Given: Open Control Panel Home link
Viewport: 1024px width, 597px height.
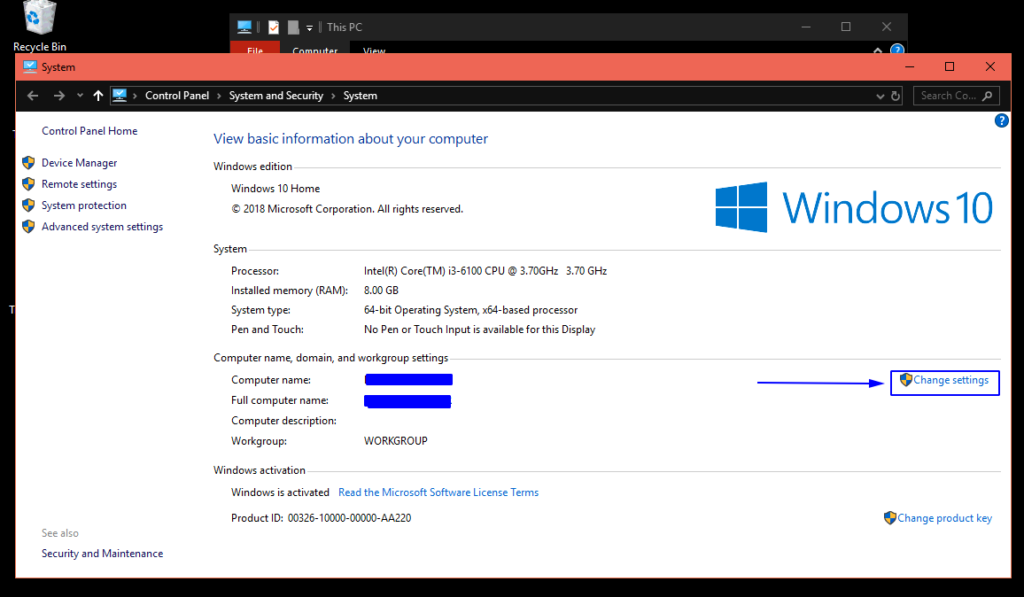Looking at the screenshot, I should tap(89, 131).
